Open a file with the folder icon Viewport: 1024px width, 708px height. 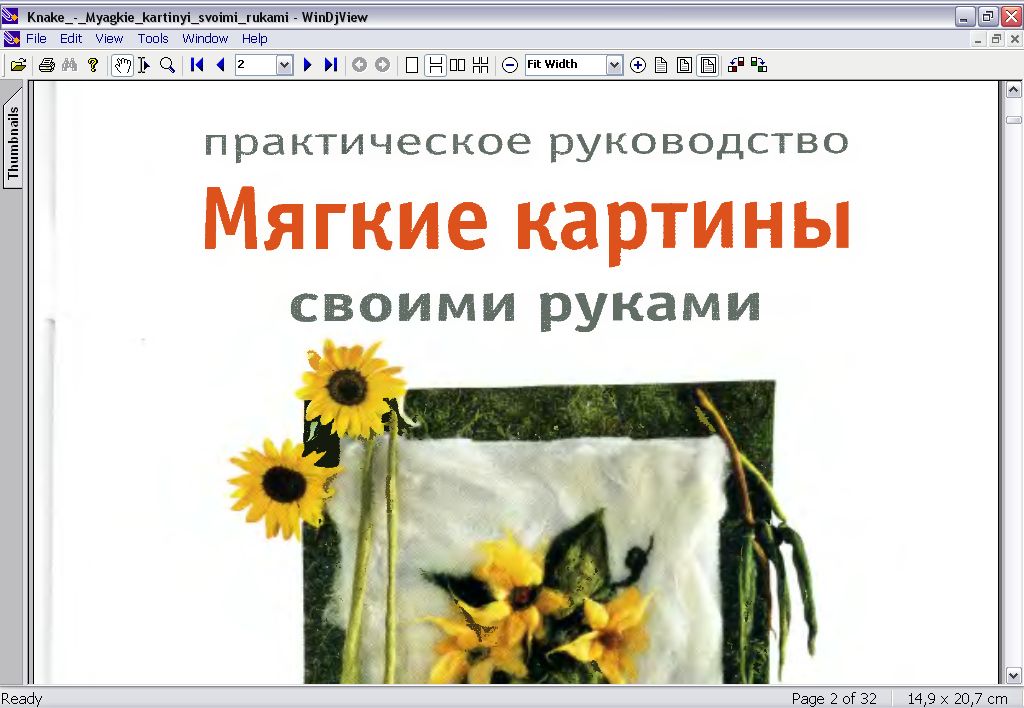click(18, 65)
